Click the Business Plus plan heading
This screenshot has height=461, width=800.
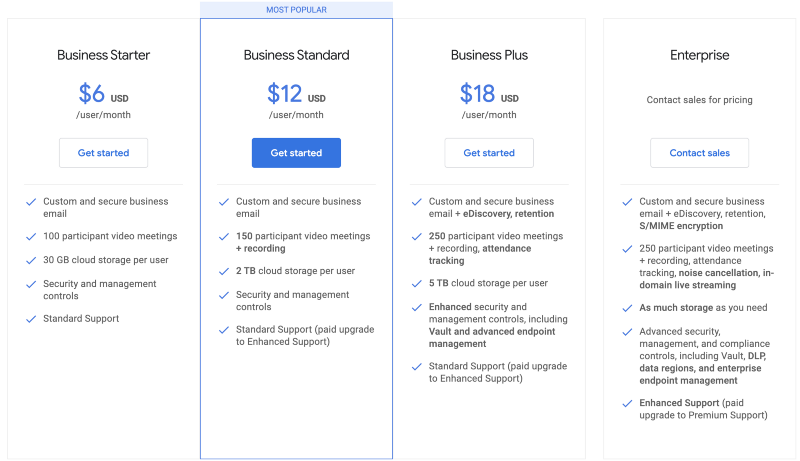(489, 55)
